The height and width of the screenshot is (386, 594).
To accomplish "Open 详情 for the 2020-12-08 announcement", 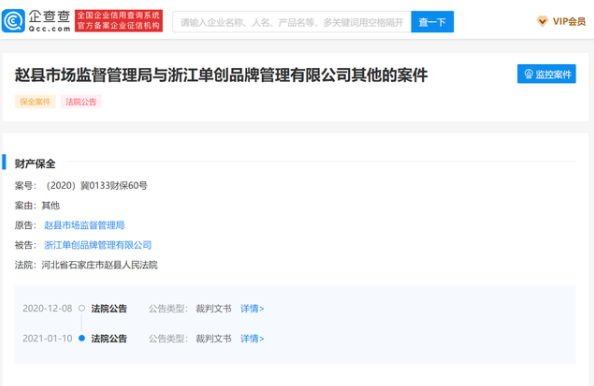I will point(252,309).
